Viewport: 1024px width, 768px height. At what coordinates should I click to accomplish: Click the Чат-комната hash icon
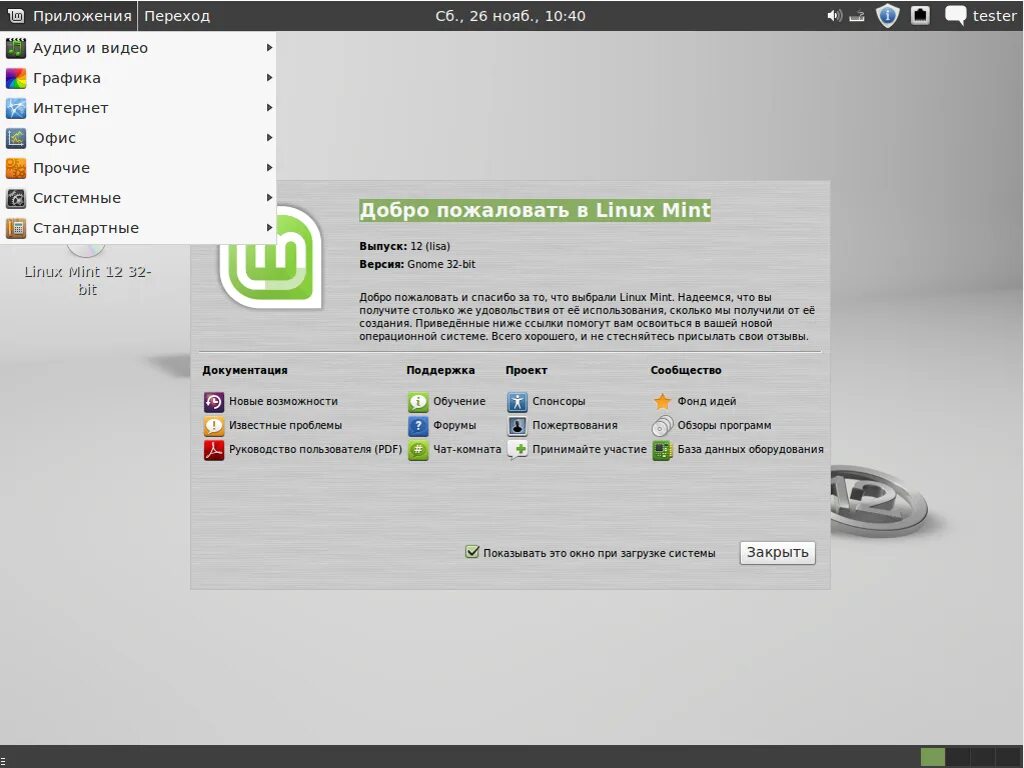pos(418,450)
